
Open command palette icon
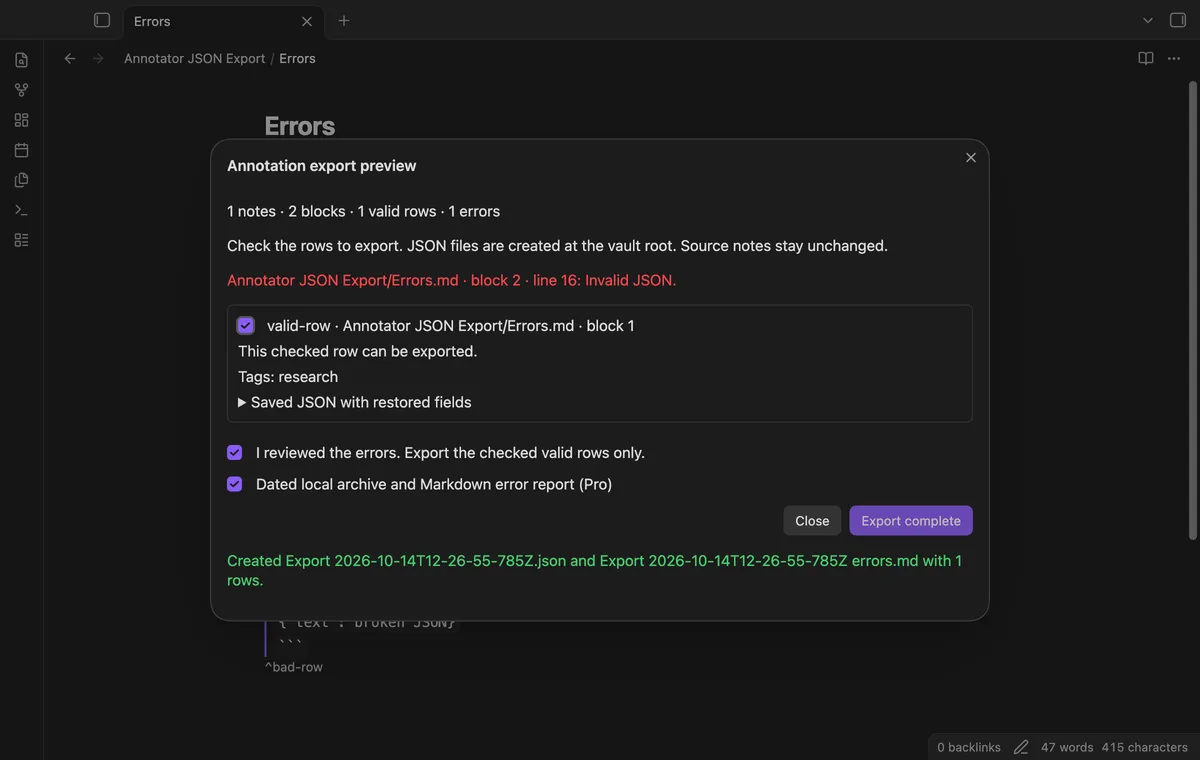point(21,210)
